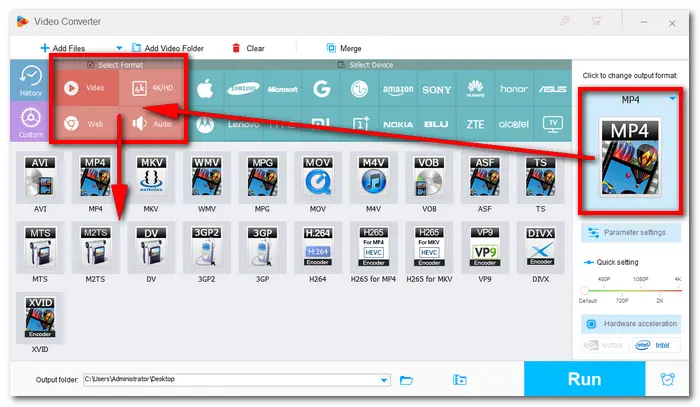Screen dimensions: 700x407
Task: Expand the MP4 output format dropdown
Action: point(672,99)
